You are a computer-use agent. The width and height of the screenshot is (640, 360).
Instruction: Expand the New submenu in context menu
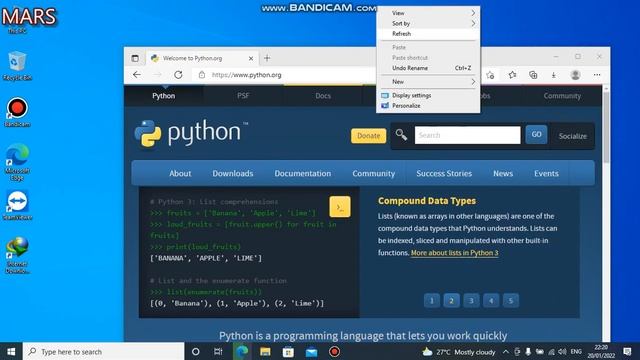click(428, 82)
